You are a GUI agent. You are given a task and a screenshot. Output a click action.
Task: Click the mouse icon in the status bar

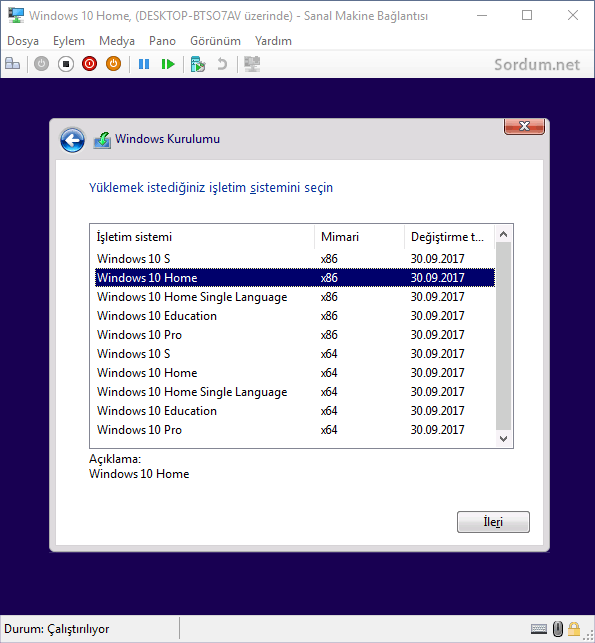pos(558,629)
